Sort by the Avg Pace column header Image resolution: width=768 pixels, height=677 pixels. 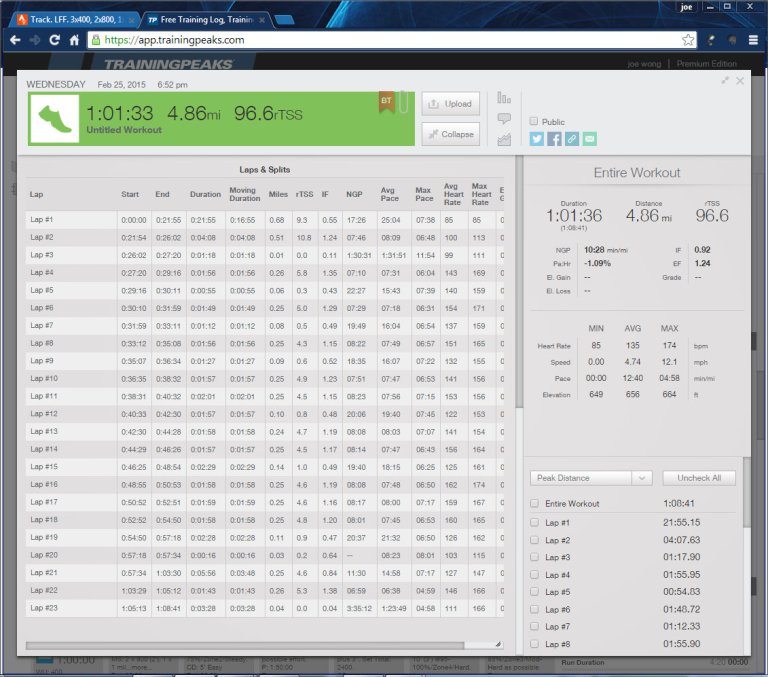pyautogui.click(x=389, y=194)
